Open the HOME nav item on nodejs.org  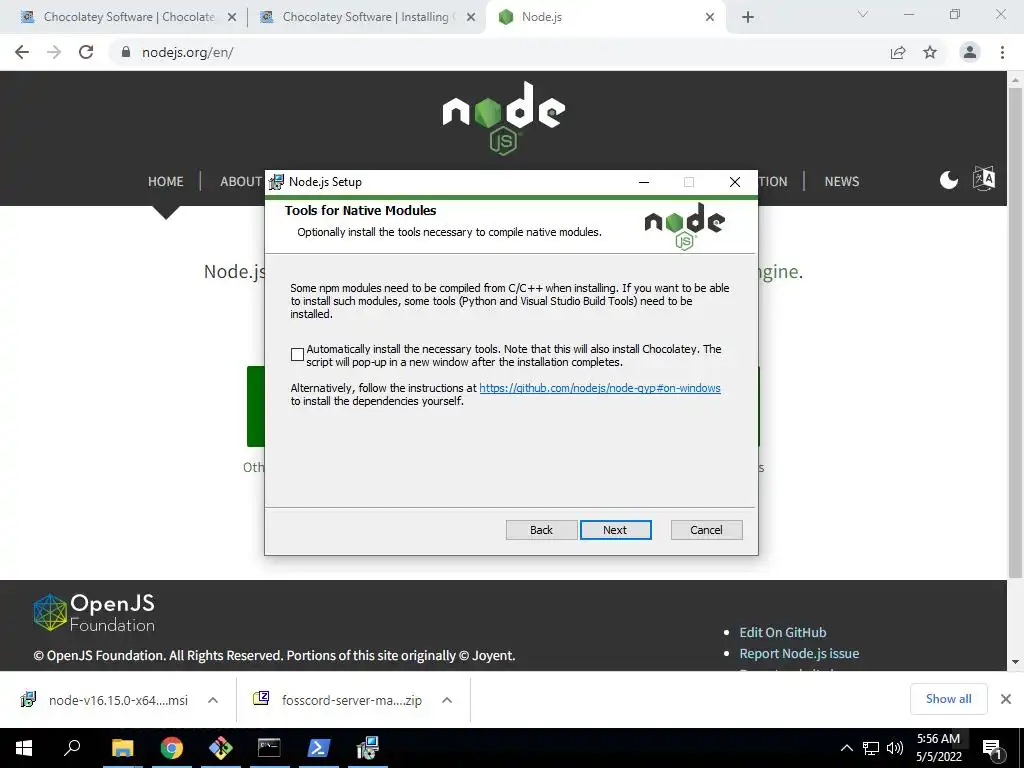(165, 182)
